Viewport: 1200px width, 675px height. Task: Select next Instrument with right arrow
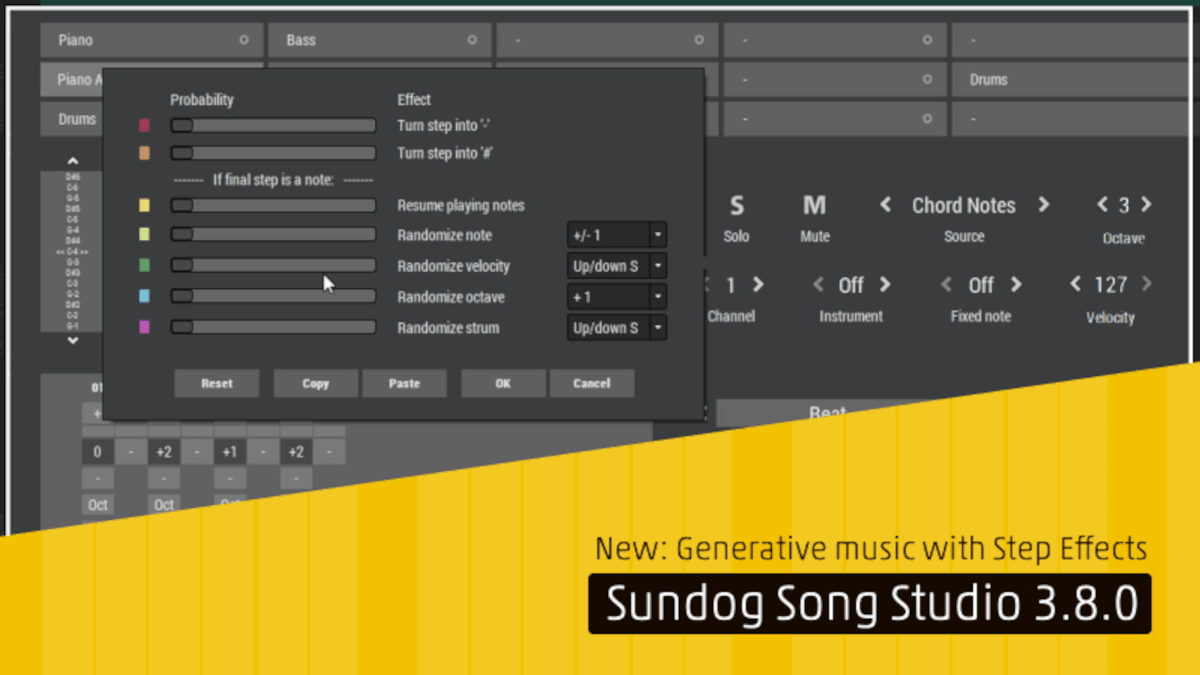[884, 285]
